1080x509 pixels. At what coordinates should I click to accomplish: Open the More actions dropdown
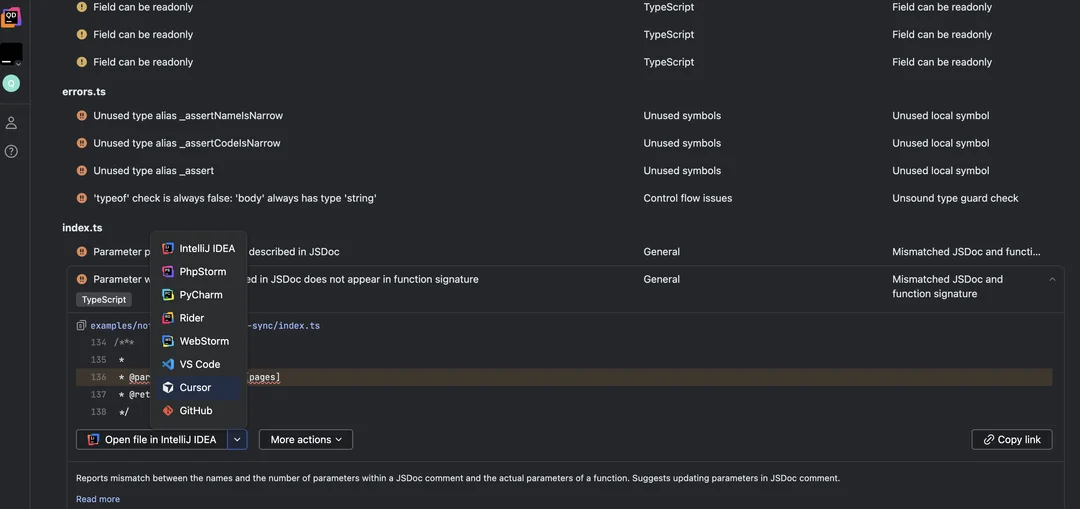click(306, 439)
